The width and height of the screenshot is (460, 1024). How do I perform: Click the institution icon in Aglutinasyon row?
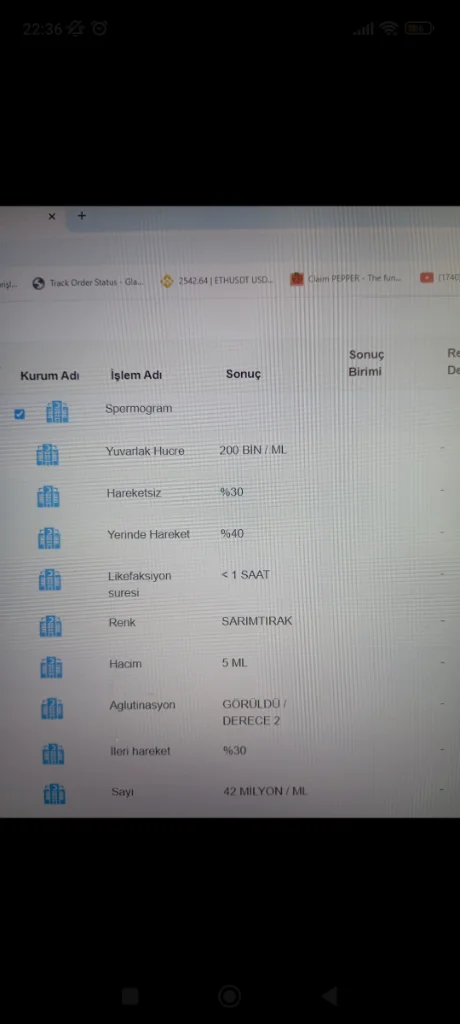[52, 709]
